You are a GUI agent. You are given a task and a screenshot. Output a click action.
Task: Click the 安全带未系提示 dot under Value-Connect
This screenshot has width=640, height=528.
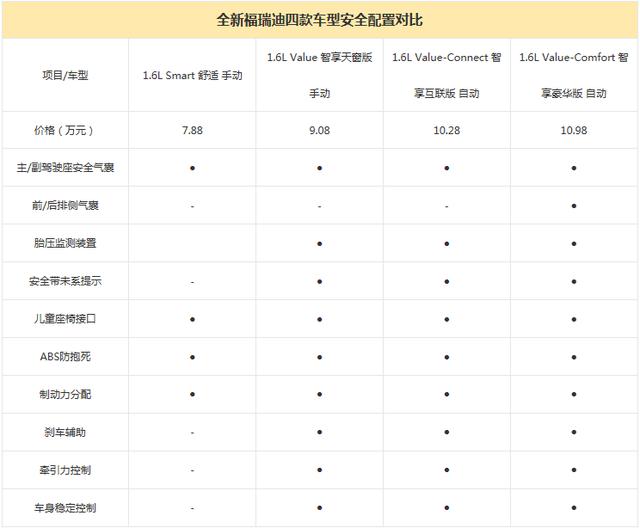click(447, 282)
